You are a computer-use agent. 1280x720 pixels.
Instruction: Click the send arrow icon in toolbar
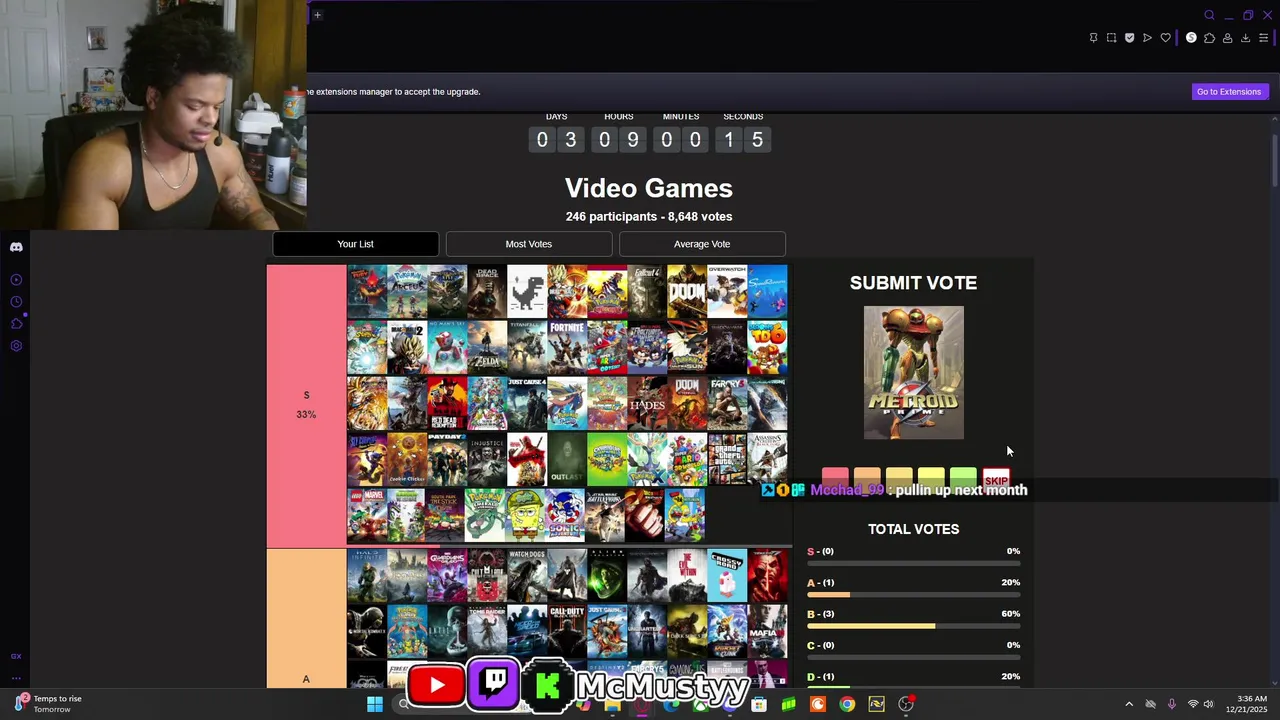pos(1147,38)
